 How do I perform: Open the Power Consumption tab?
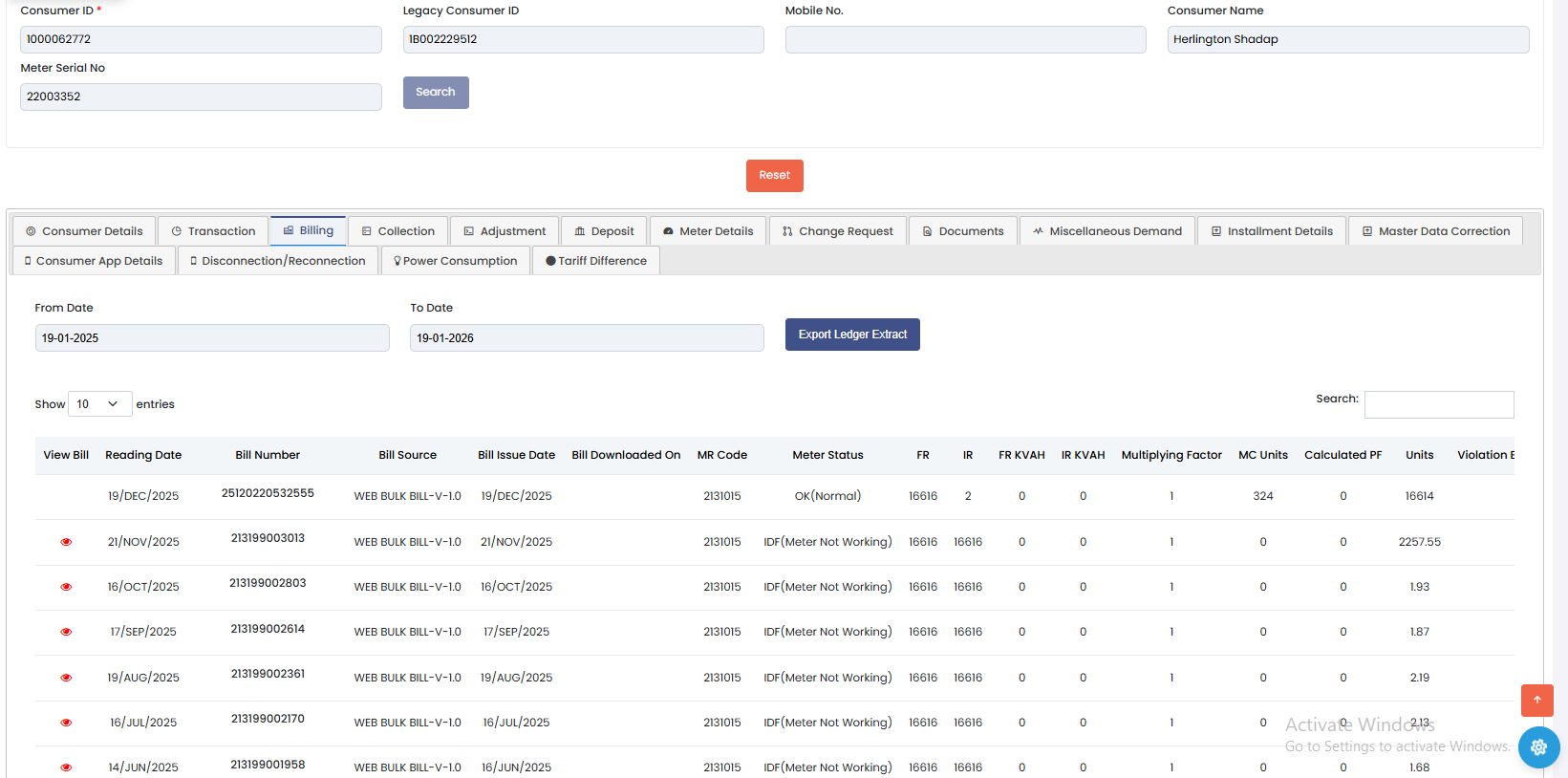point(456,261)
